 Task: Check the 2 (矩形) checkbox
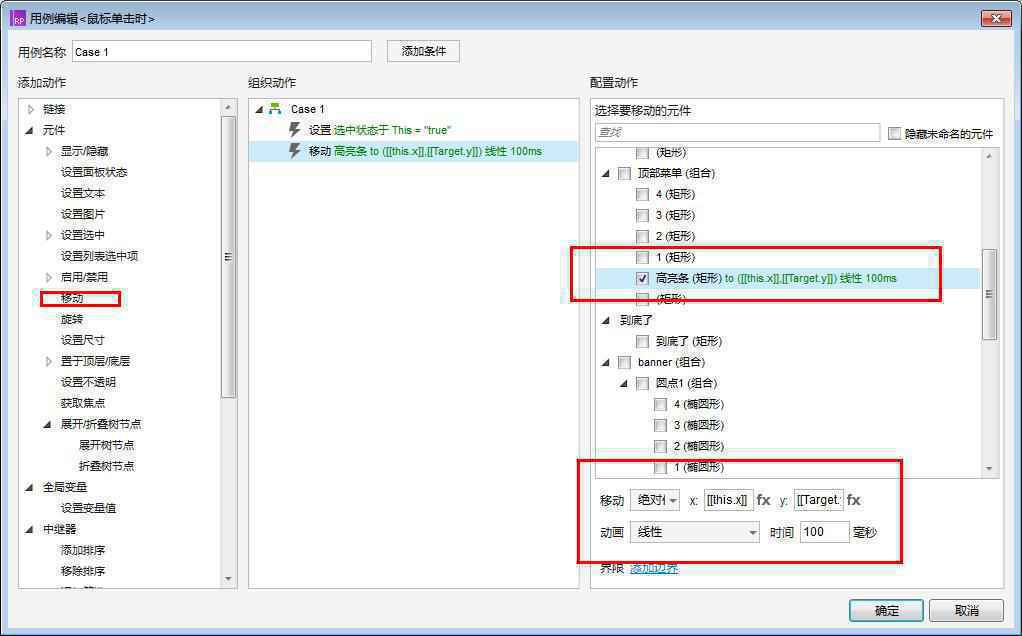(642, 236)
